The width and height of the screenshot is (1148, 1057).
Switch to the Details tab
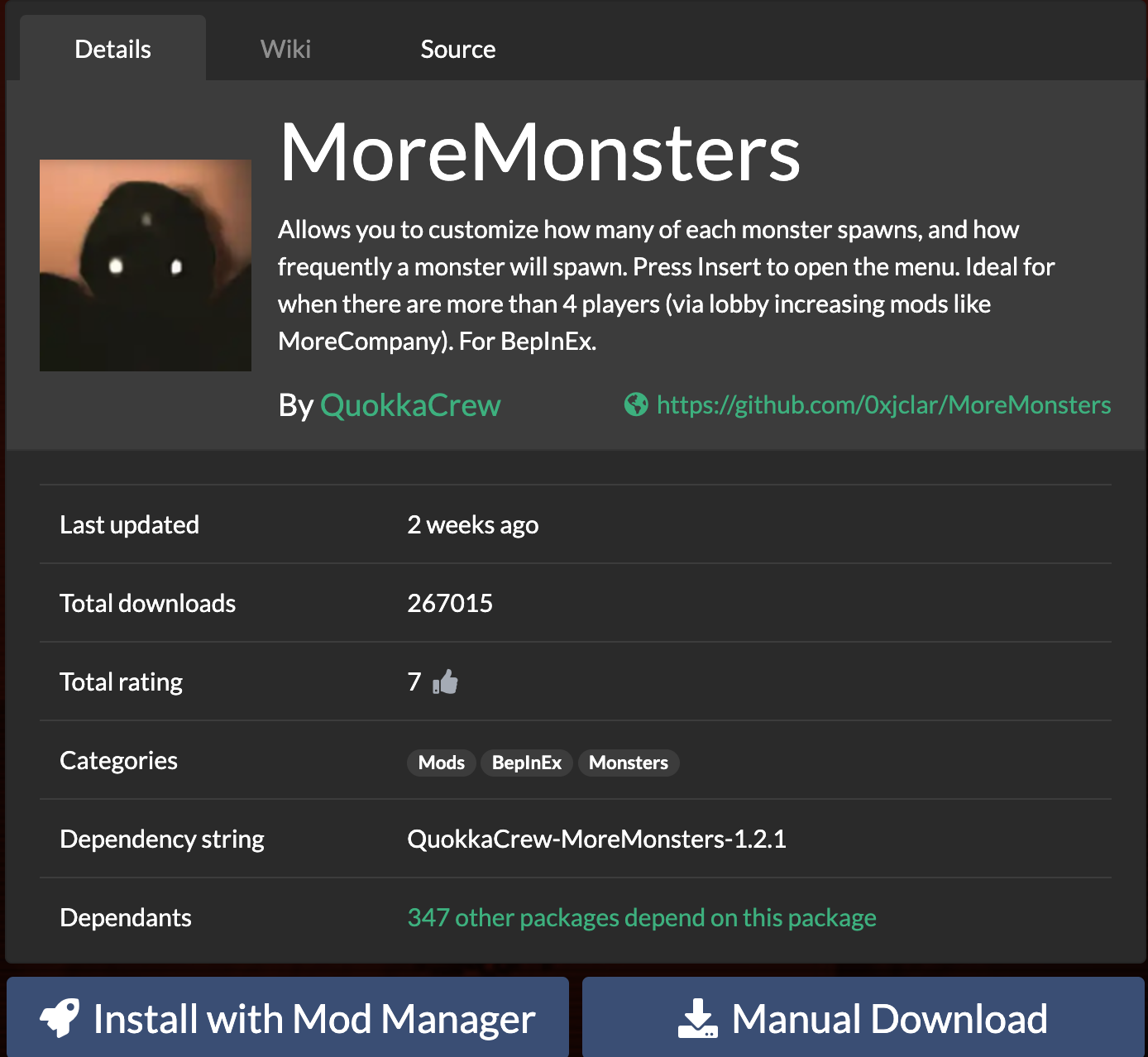tap(112, 49)
